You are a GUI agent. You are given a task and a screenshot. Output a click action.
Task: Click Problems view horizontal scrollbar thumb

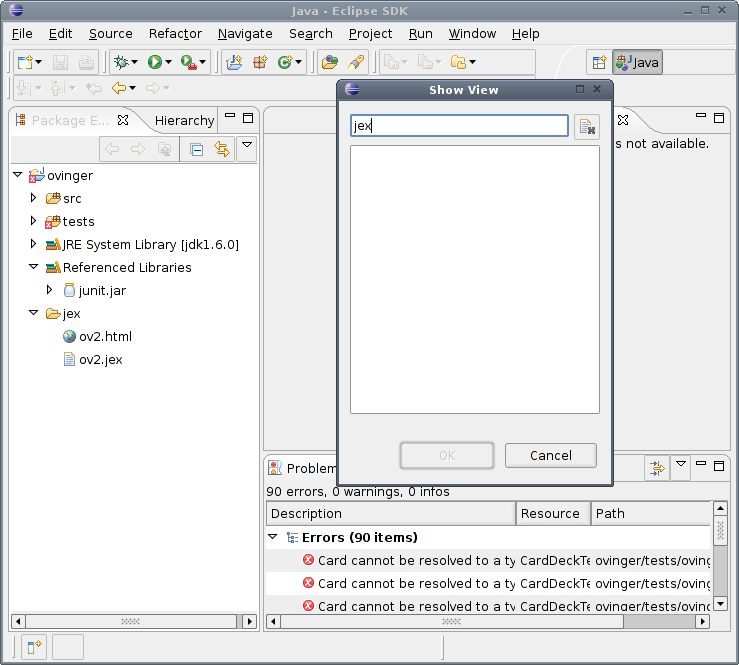pyautogui.click(x=452, y=622)
